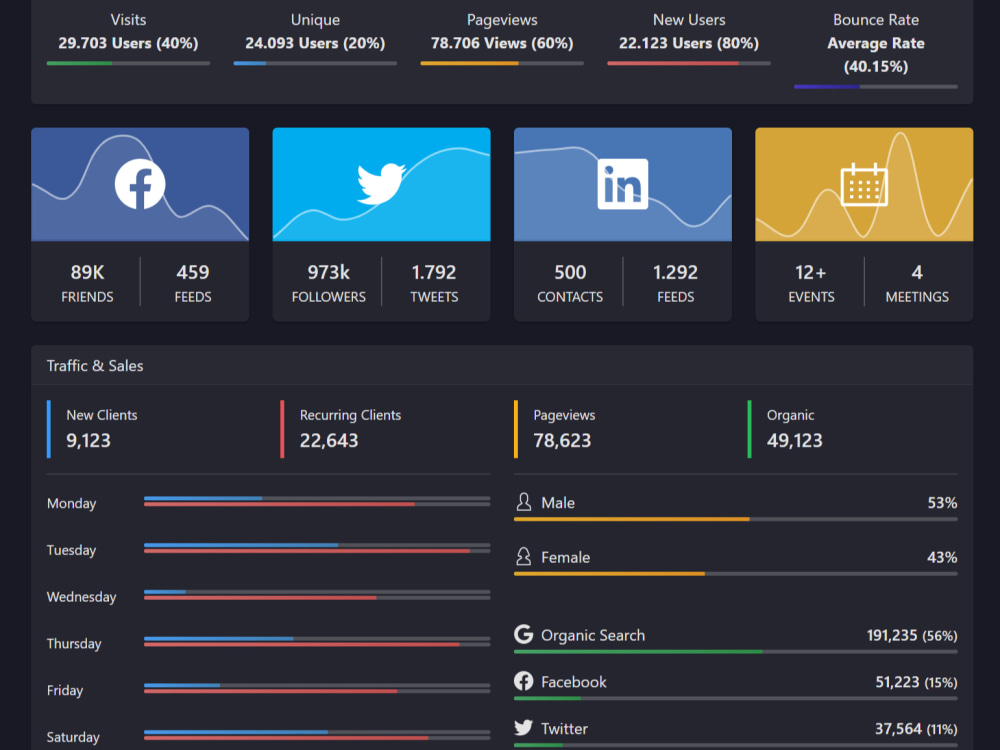This screenshot has width=1000, height=750.
Task: Click the Google icon beside Organic Search
Action: (x=524, y=635)
